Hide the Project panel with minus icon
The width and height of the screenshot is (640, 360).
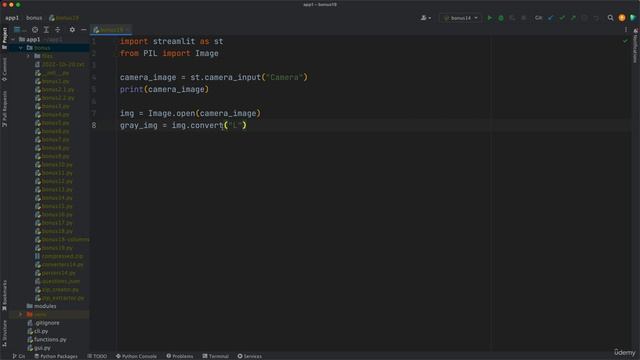click(84, 29)
